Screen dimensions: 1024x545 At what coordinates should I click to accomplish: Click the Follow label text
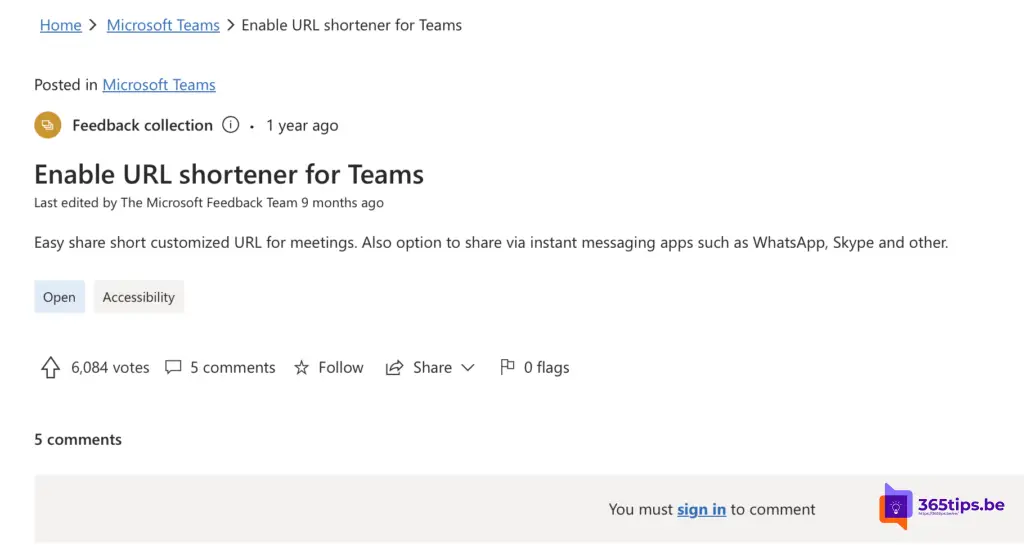pos(341,368)
